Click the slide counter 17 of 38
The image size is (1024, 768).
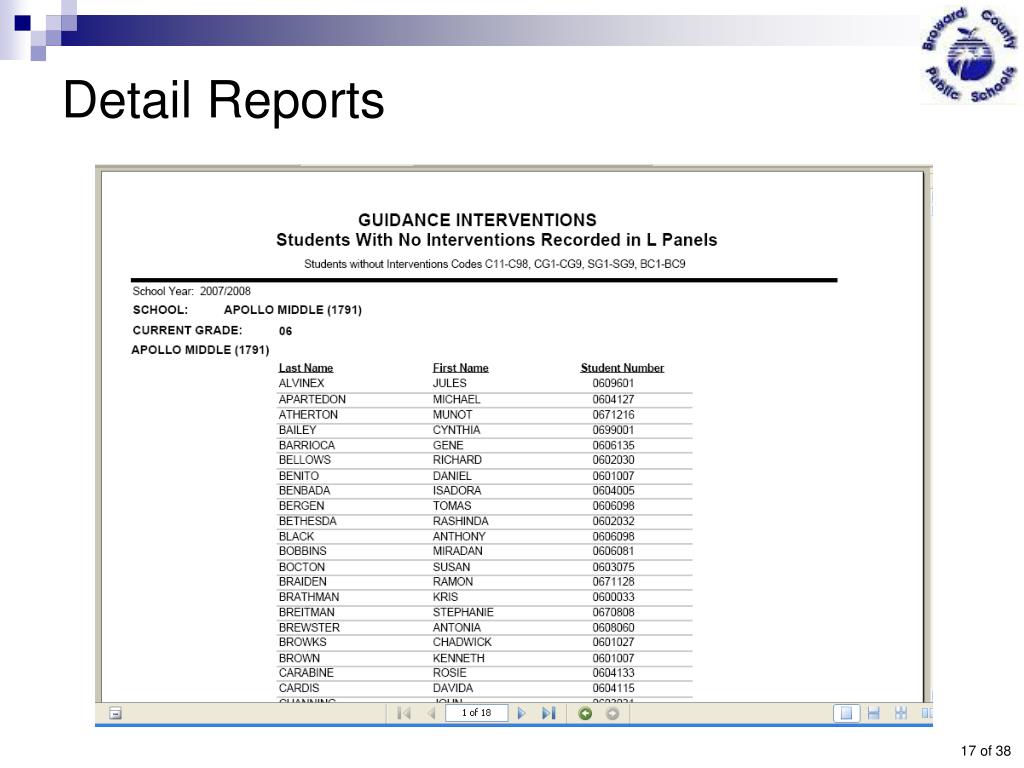pos(985,751)
